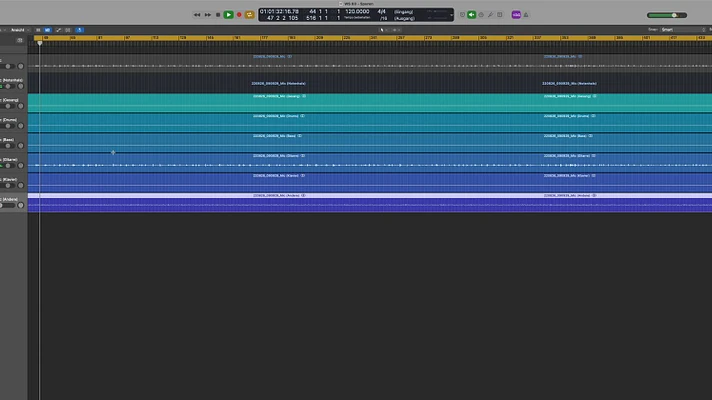Adjust the Bass track volume slider

point(6,146)
